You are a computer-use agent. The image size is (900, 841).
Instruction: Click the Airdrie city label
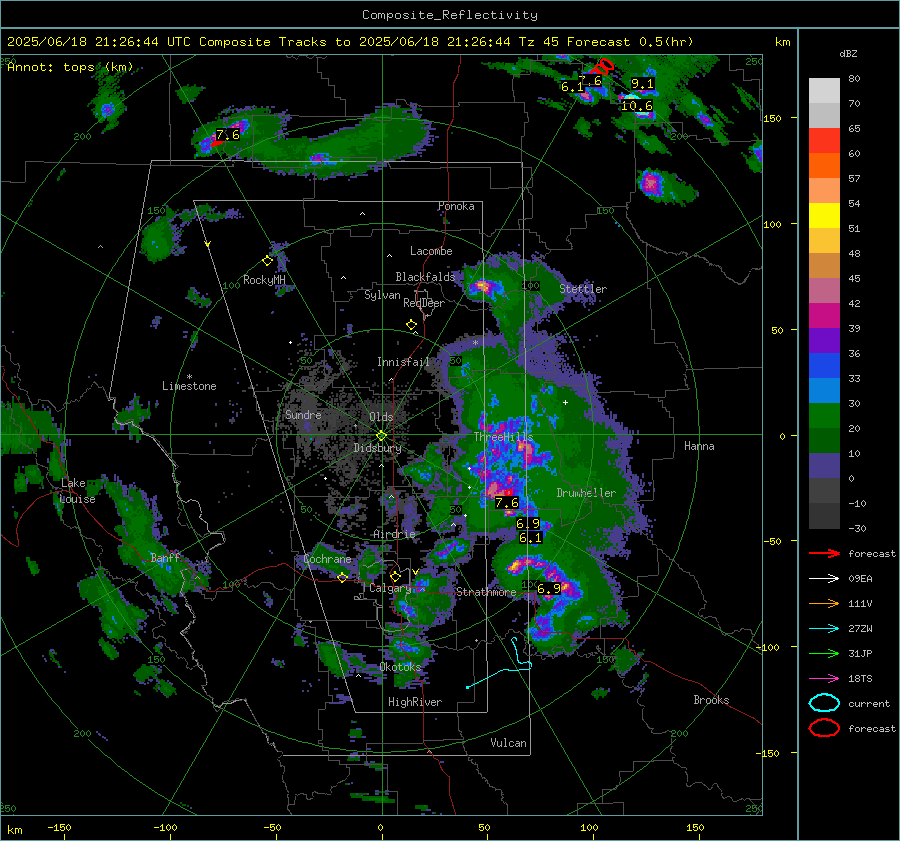pos(394,534)
